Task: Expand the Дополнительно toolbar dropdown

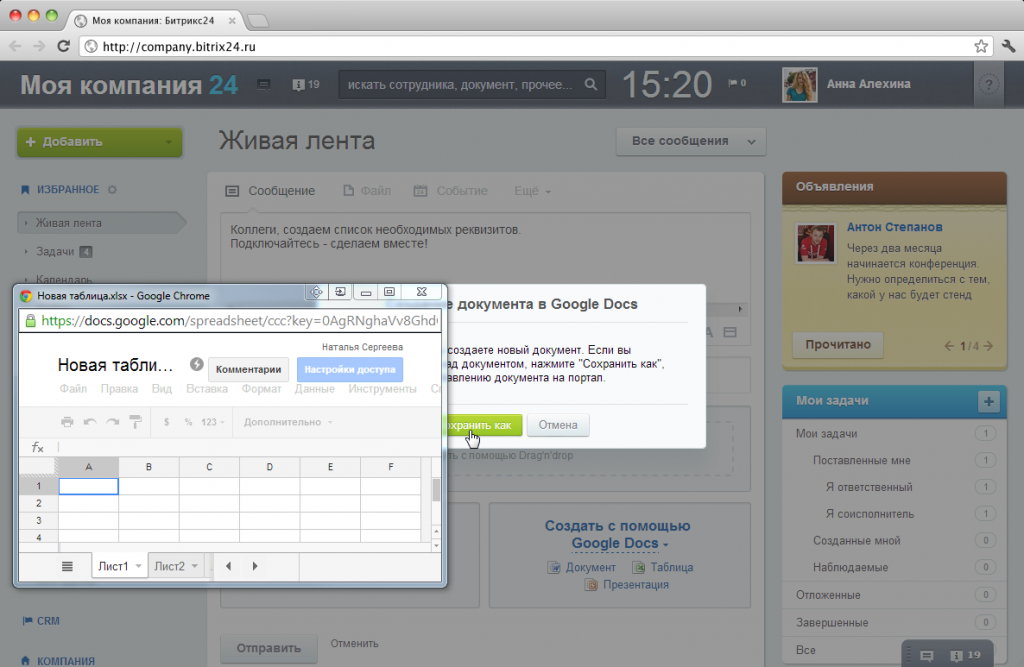Action: 288,422
